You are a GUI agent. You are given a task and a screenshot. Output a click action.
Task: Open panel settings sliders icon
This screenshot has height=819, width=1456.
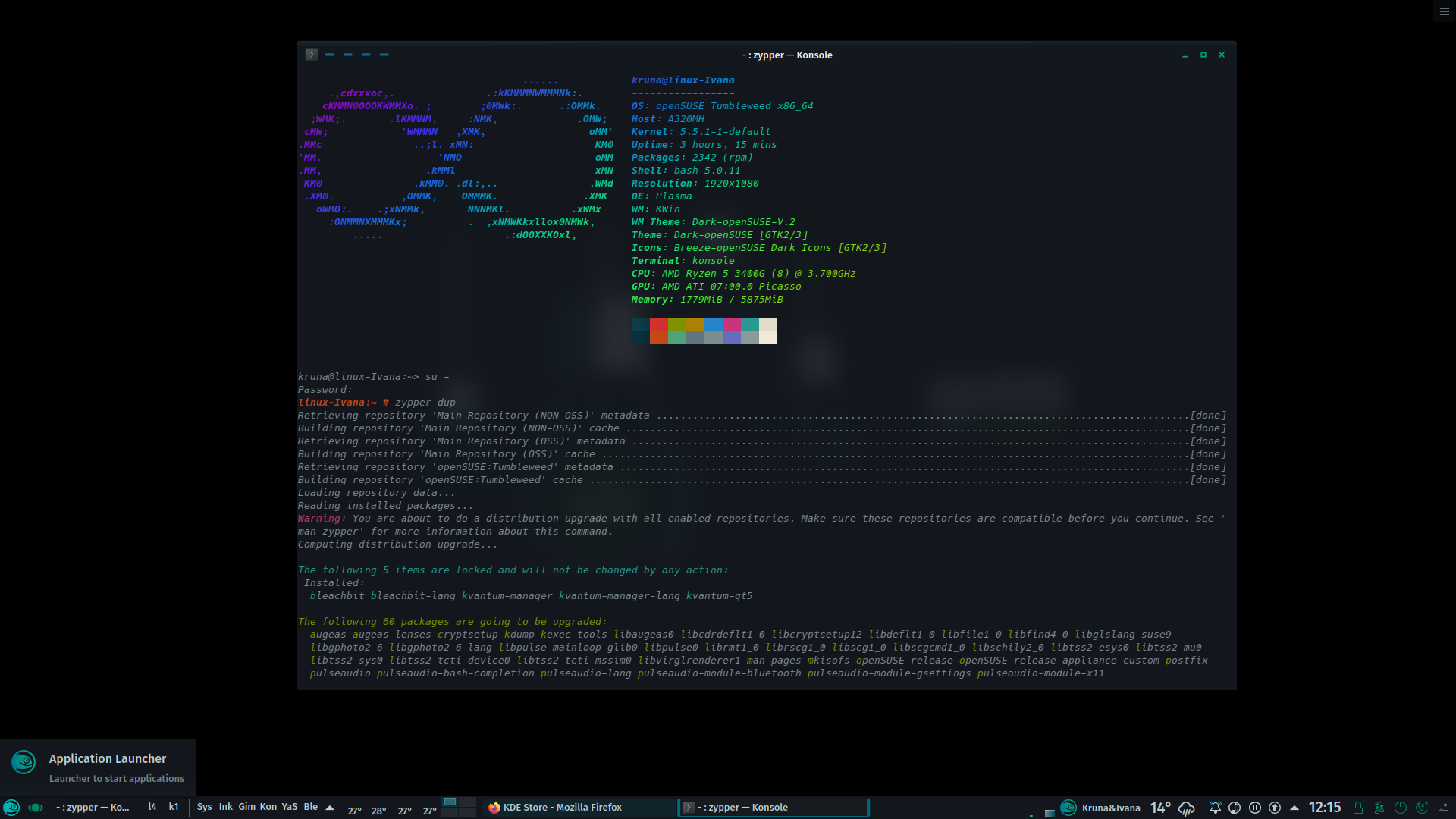(x=1444, y=808)
